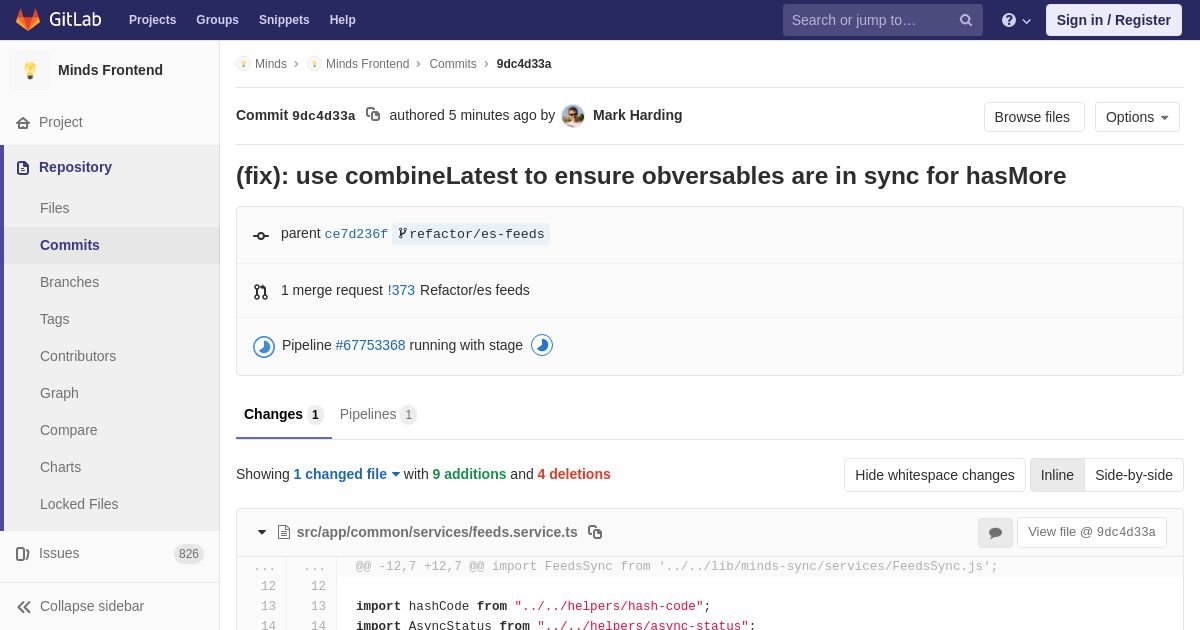Image resolution: width=1200 pixels, height=630 pixels.
Task: Select Tags in the Repository sidebar
Action: click(112, 319)
